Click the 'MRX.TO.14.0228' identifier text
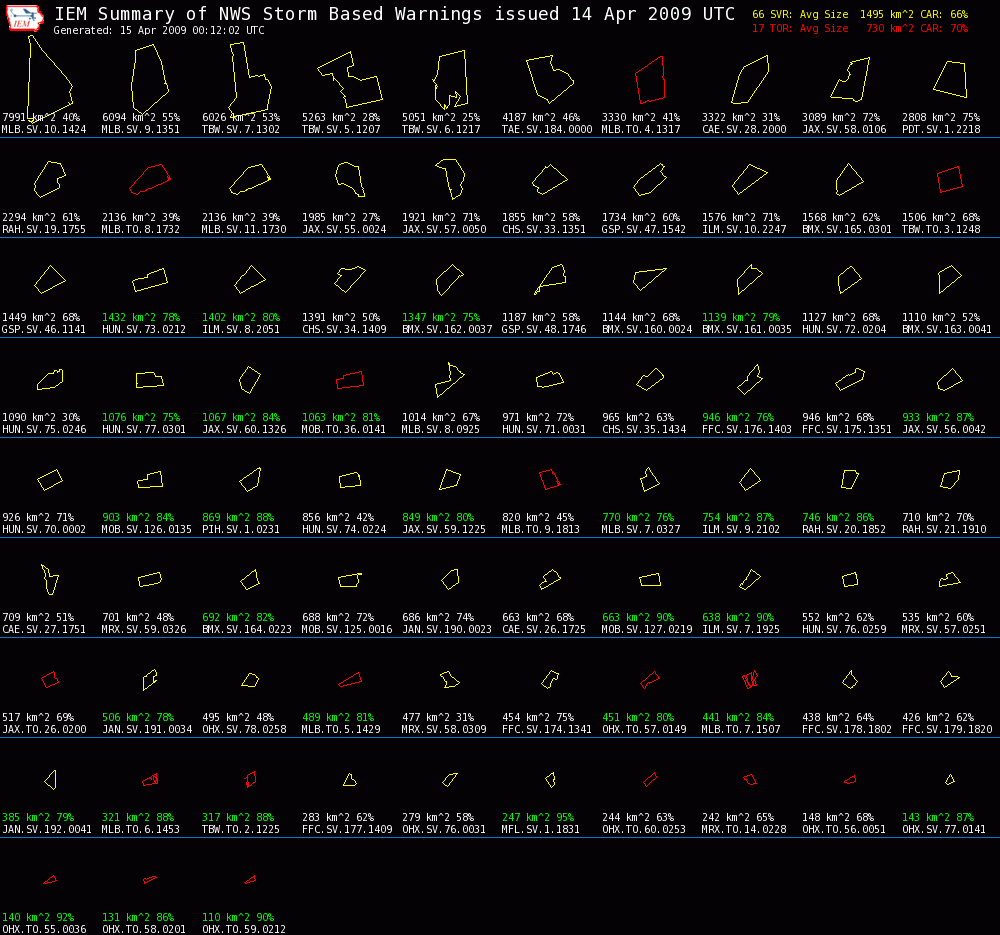 click(744, 830)
